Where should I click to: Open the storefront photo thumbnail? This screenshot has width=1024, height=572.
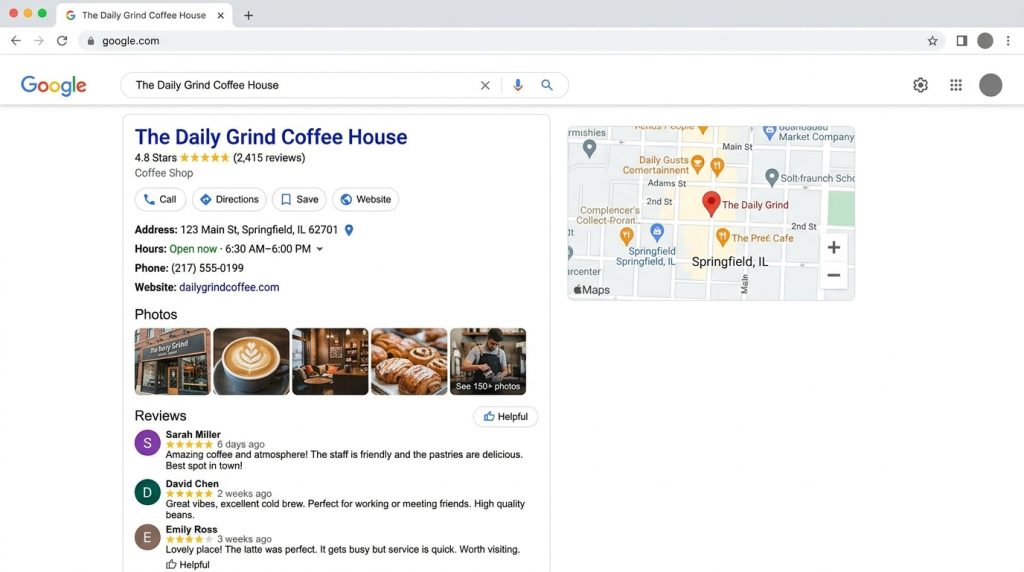pyautogui.click(x=172, y=361)
